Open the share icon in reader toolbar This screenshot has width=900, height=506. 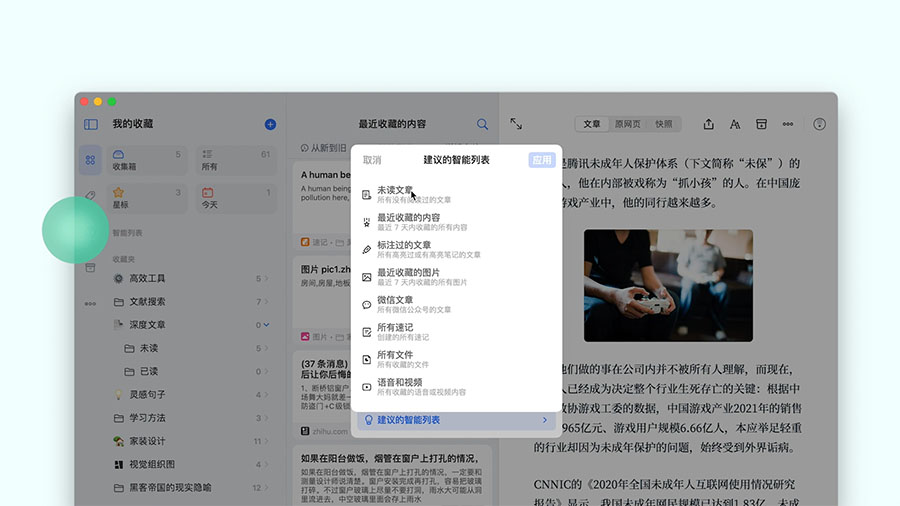pos(709,124)
